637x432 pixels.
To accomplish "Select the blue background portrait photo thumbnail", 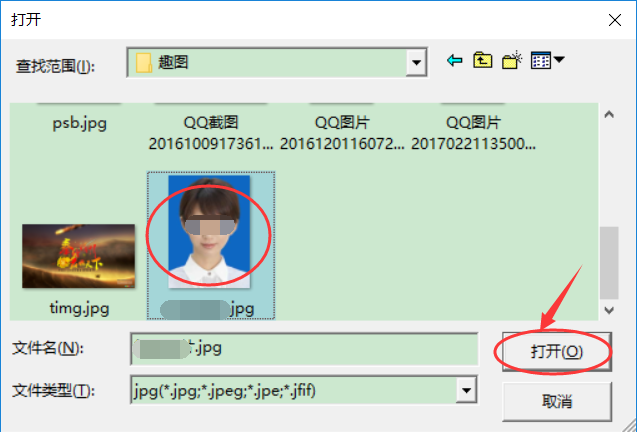I will pos(209,232).
